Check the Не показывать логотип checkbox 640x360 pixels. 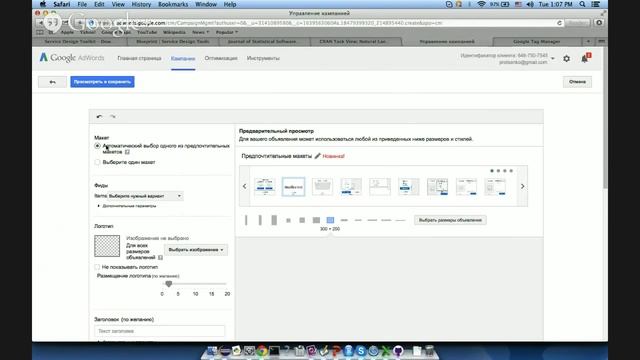click(x=97, y=267)
